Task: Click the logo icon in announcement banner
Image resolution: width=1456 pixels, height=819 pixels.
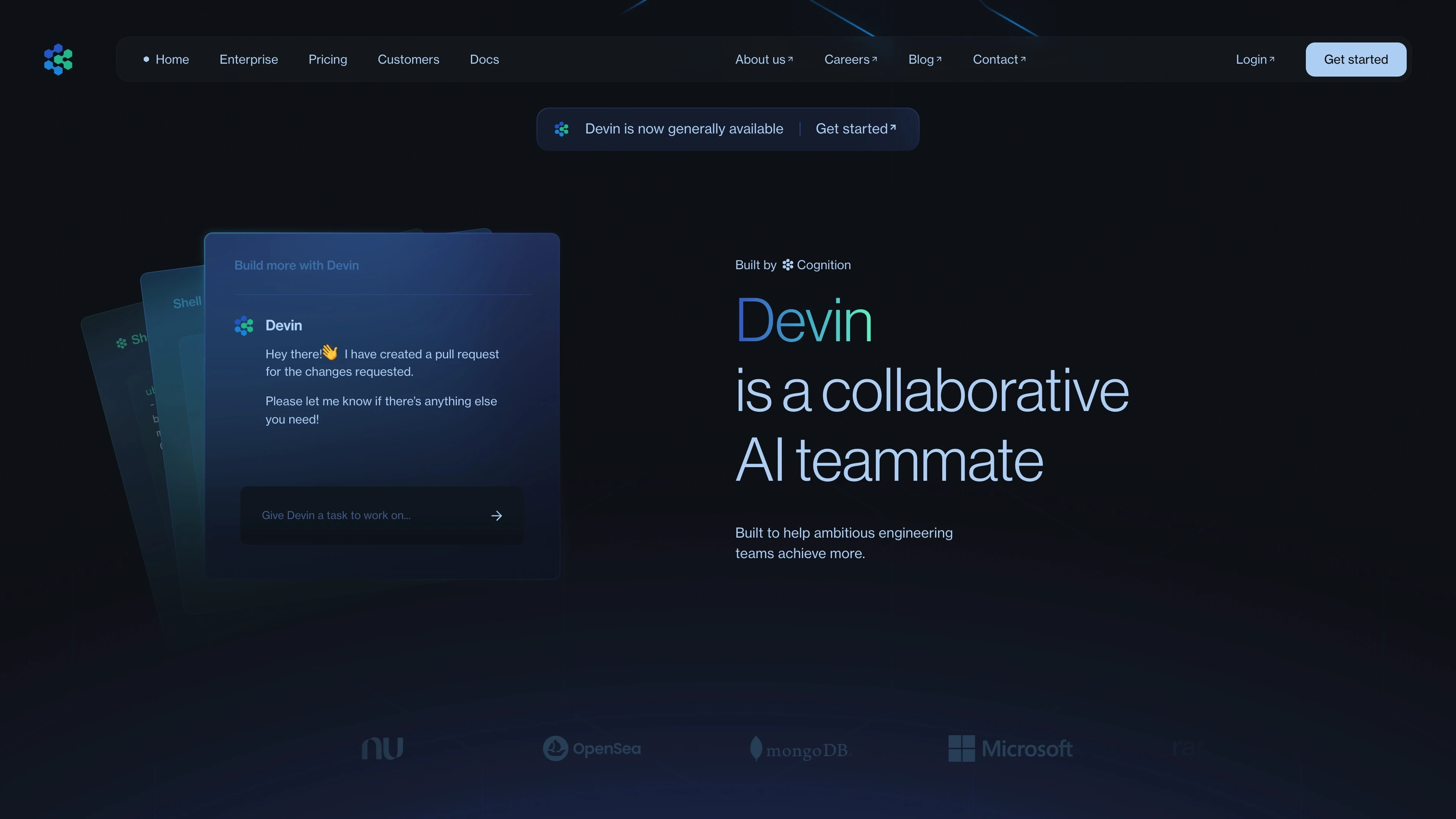Action: point(561,129)
